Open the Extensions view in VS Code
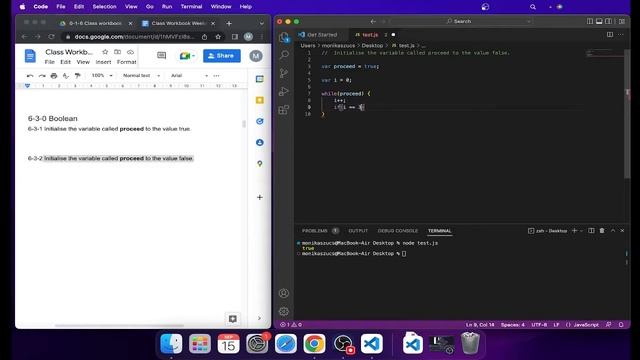The height and width of the screenshot is (360, 640). pyautogui.click(x=284, y=109)
